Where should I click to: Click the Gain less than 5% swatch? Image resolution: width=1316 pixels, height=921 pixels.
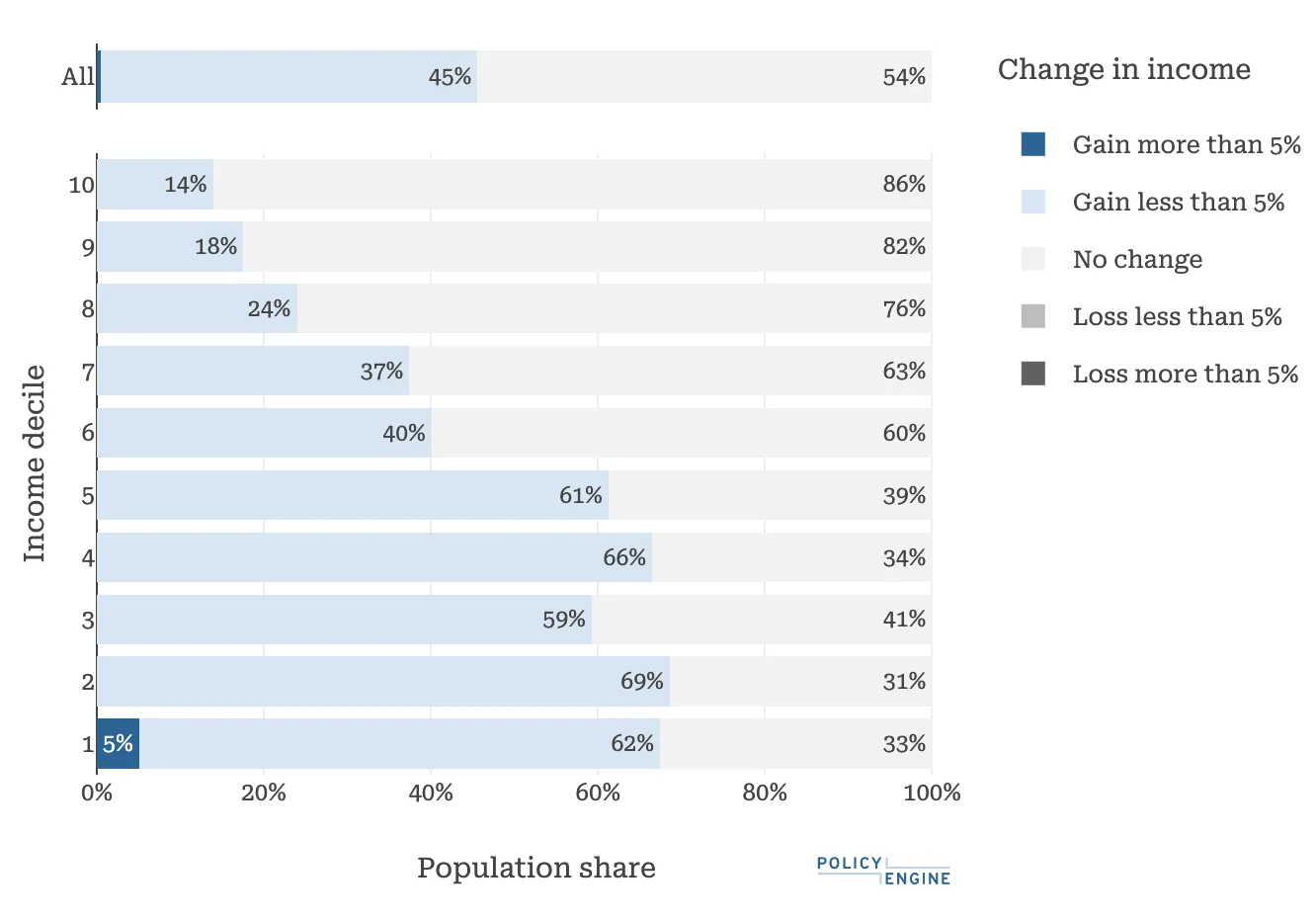click(x=1032, y=202)
